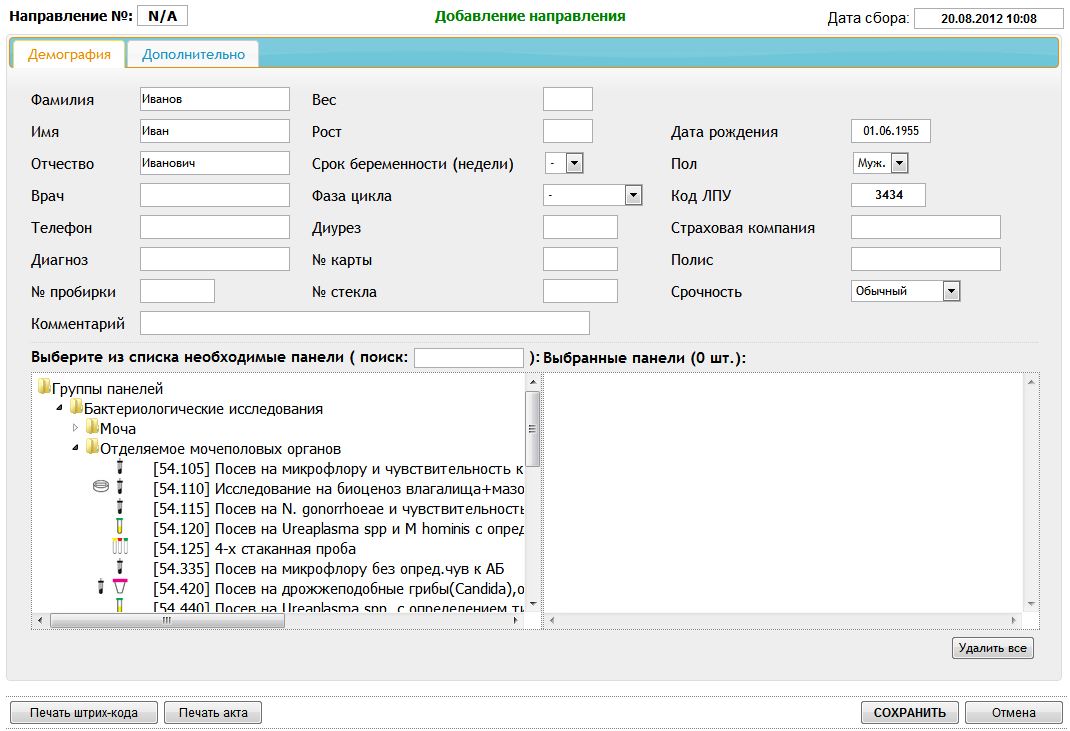Open Срок беременности (недели) dropdown
This screenshot has width=1070, height=731.
(574, 163)
